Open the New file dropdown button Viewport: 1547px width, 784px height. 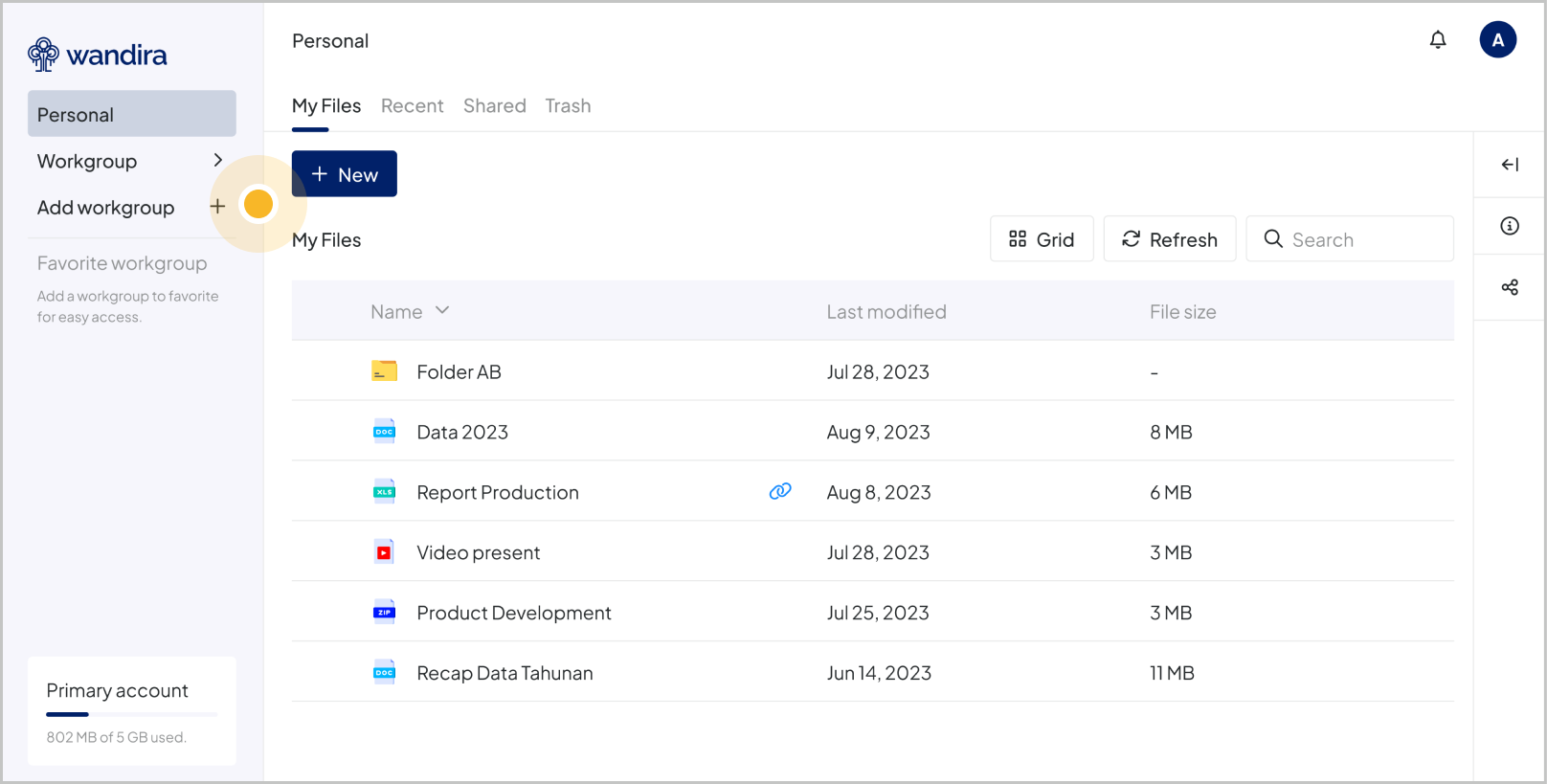tap(345, 174)
